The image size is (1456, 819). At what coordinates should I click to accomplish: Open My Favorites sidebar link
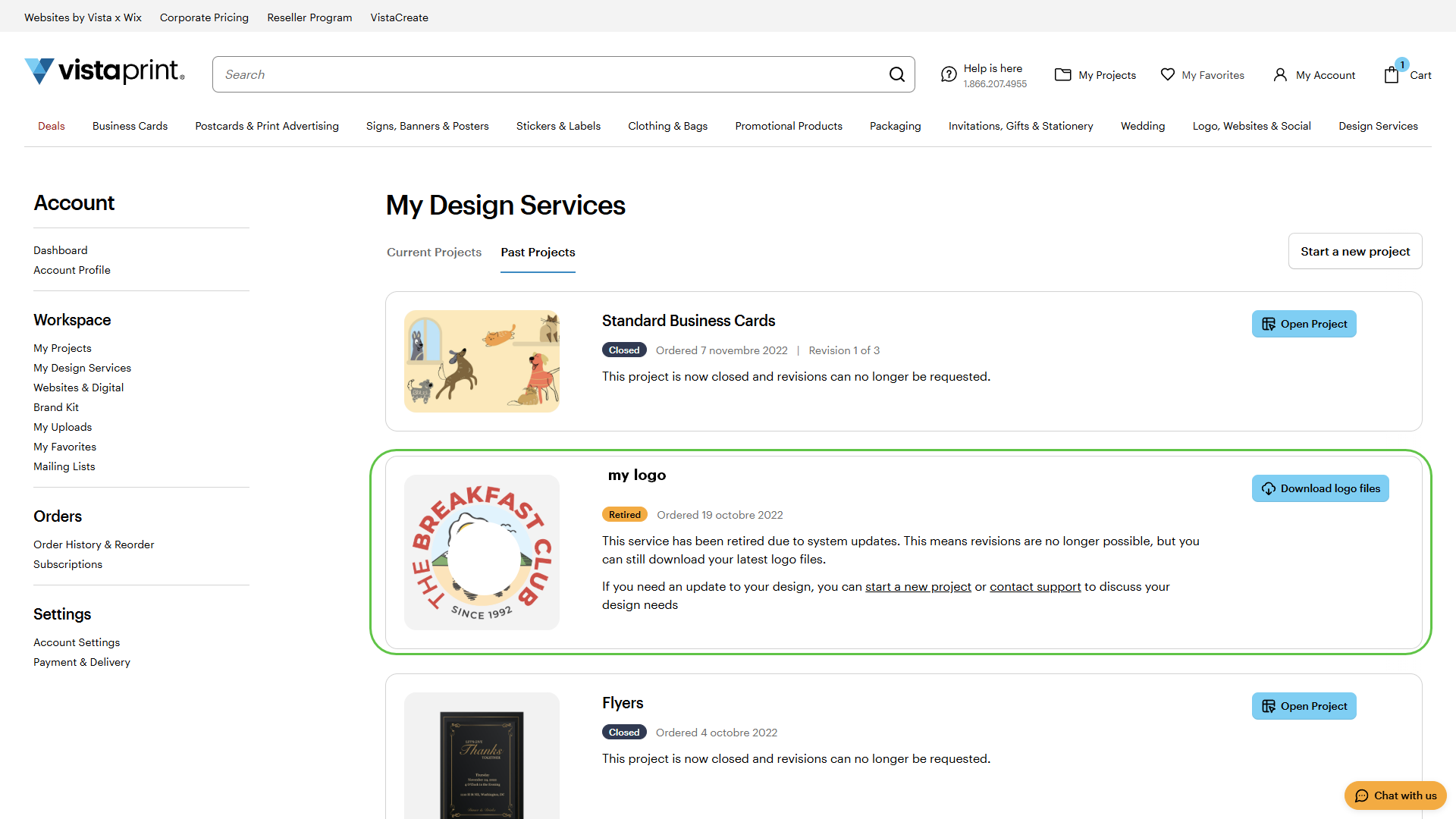pyautogui.click(x=64, y=447)
